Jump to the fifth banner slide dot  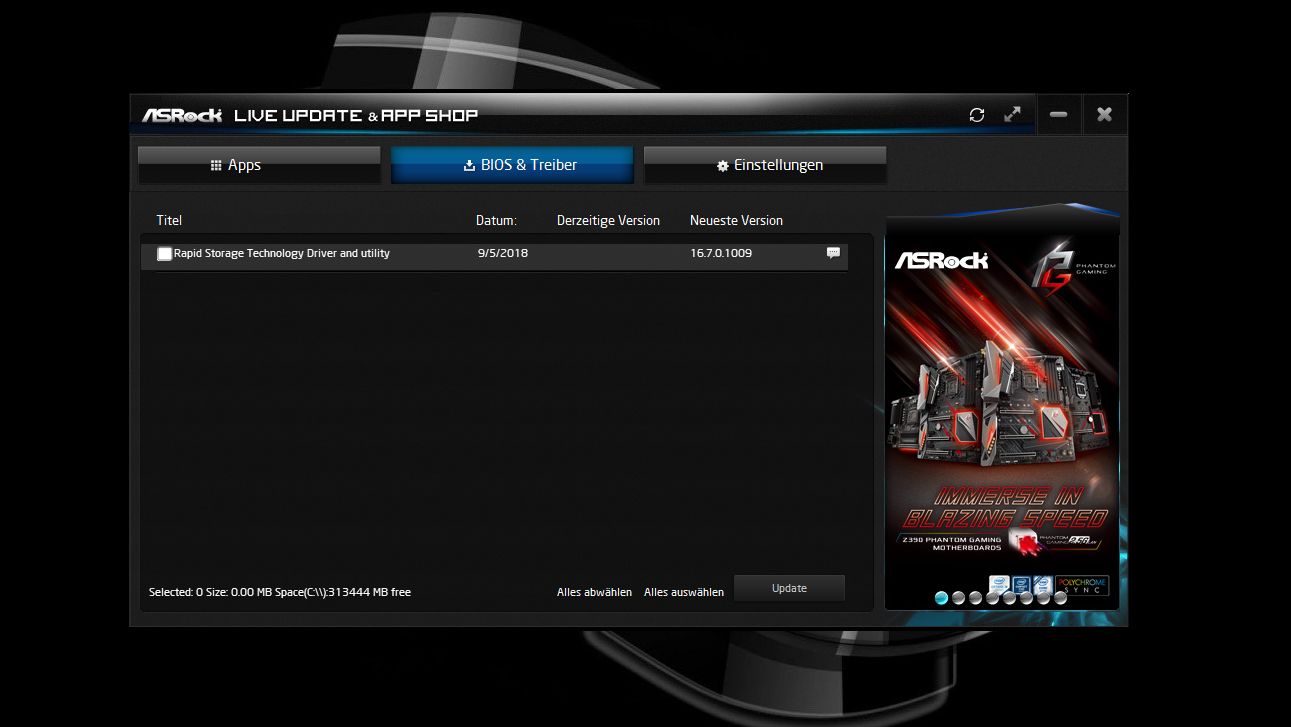1009,598
